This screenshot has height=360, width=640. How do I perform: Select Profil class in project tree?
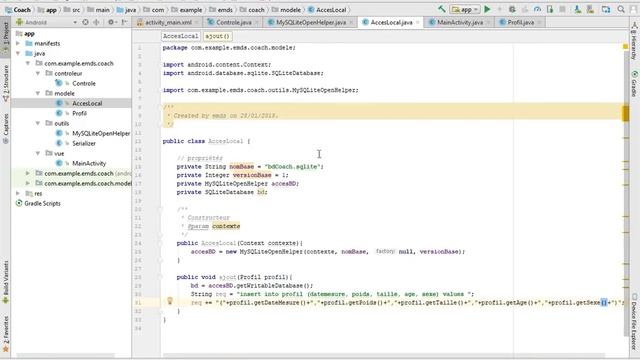click(79, 113)
